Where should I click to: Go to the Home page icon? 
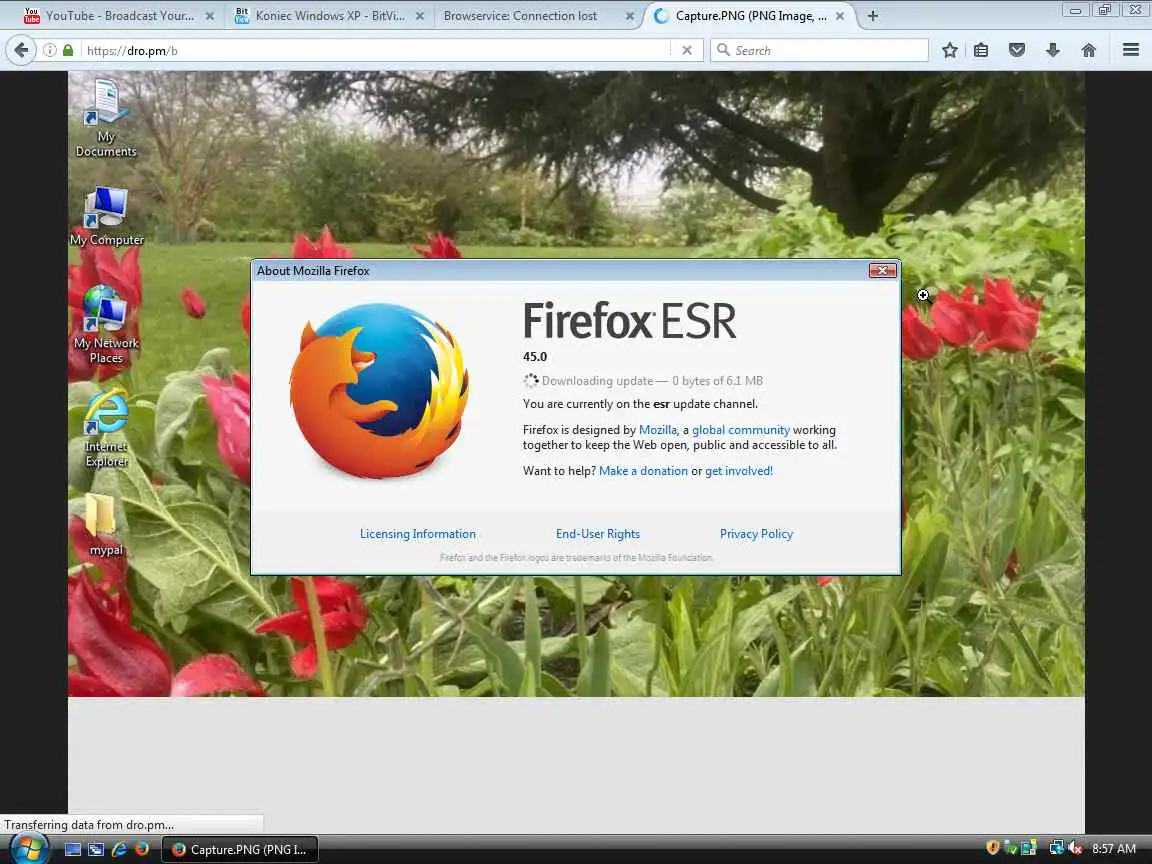[x=1089, y=50]
